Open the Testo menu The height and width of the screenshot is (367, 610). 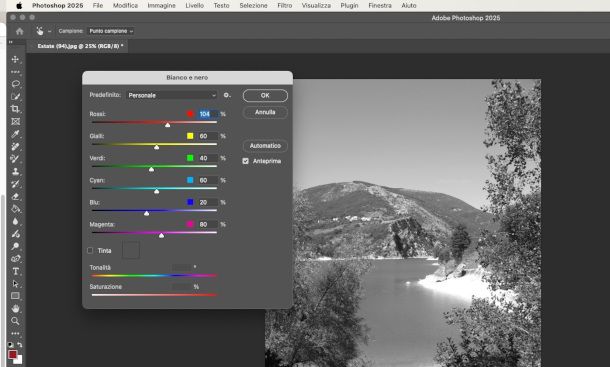tap(221, 5)
